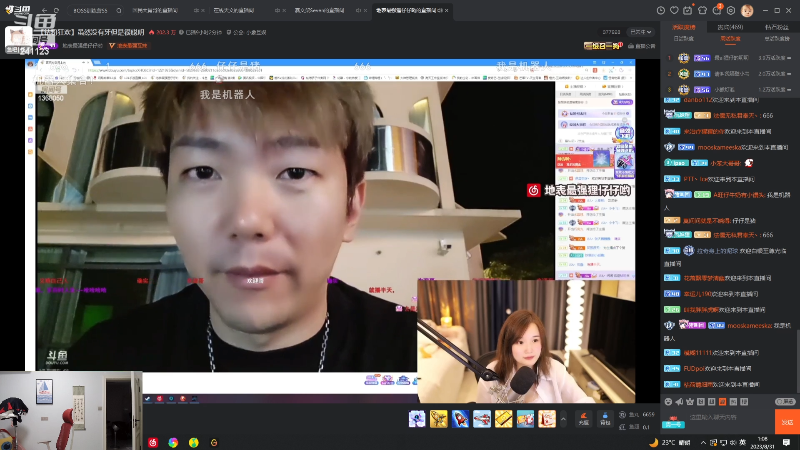Screen dimensions: 800x450
Task: Open the Windows notification center icon
Action: pos(787,442)
